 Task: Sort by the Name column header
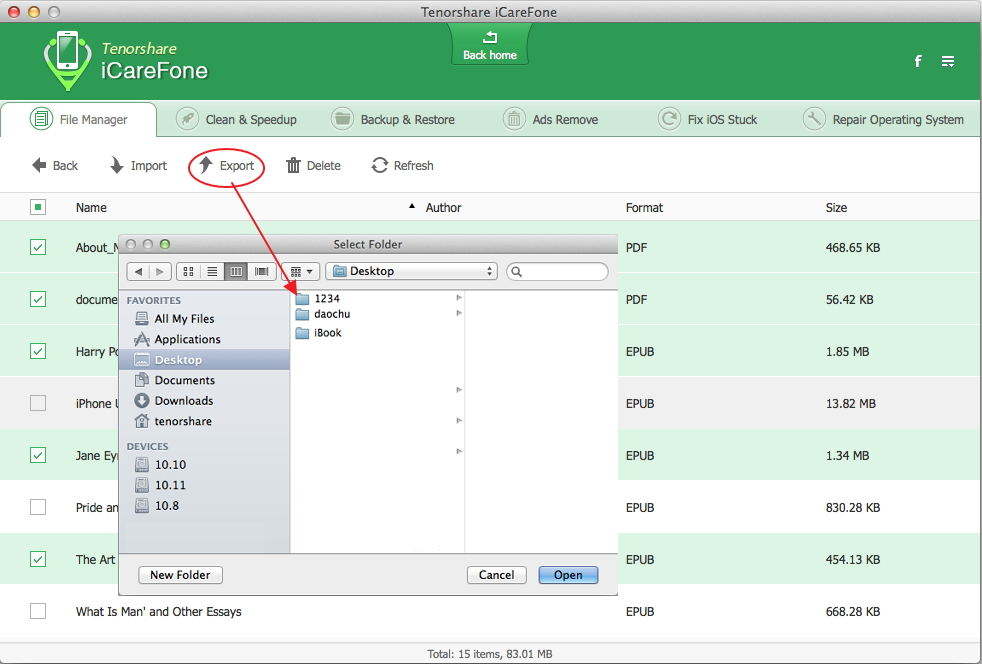(91, 207)
